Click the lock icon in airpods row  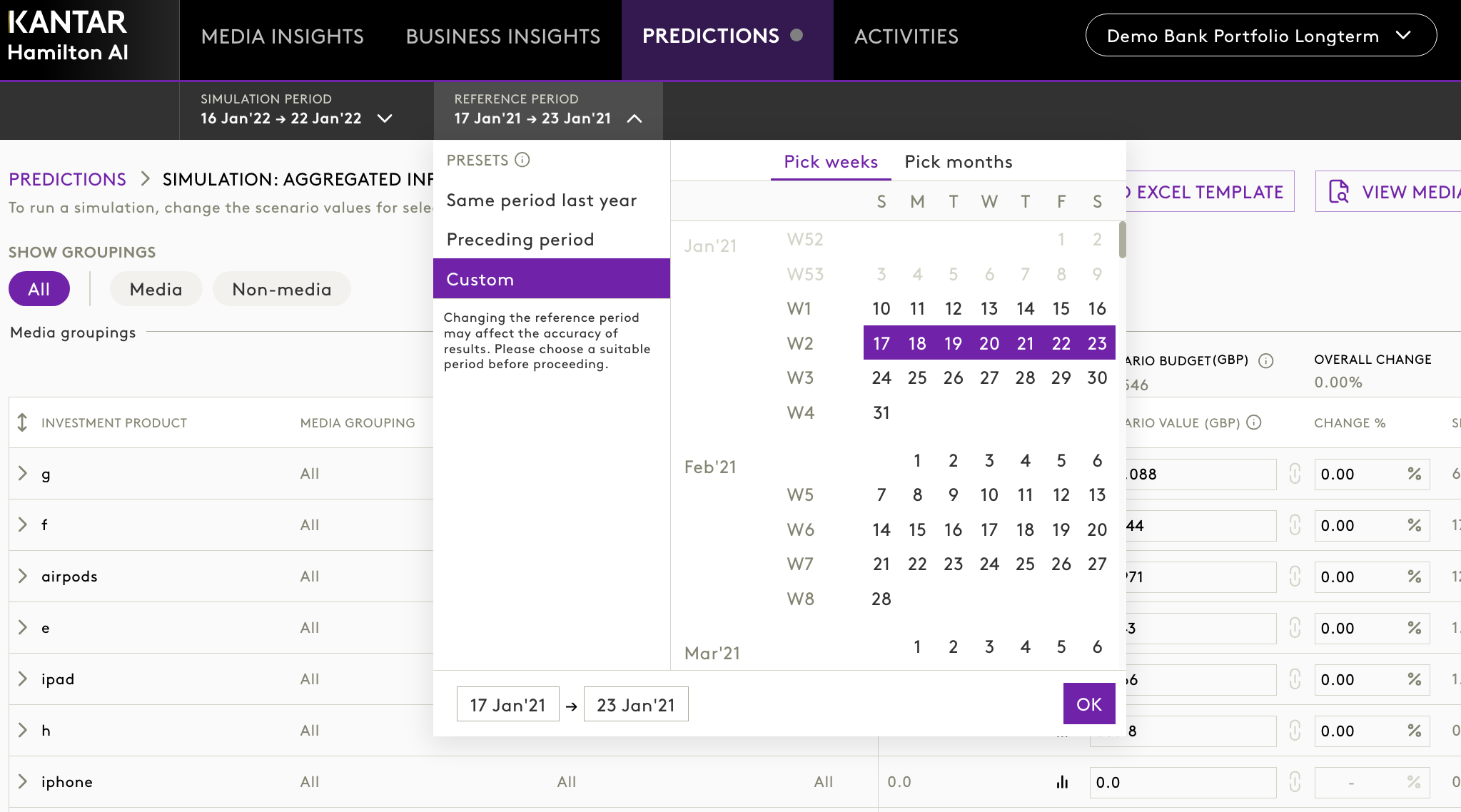(1295, 577)
